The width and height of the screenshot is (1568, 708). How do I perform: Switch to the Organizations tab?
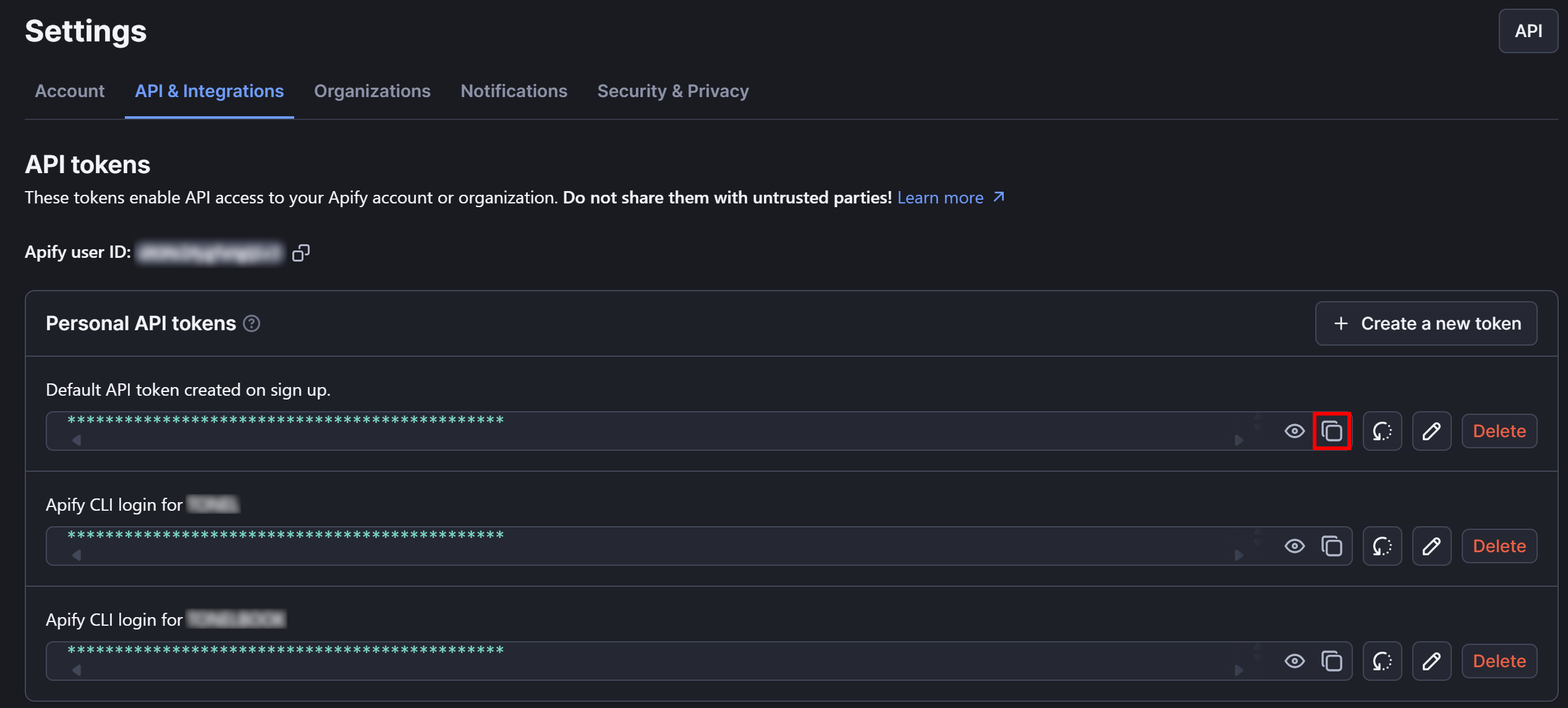[372, 91]
